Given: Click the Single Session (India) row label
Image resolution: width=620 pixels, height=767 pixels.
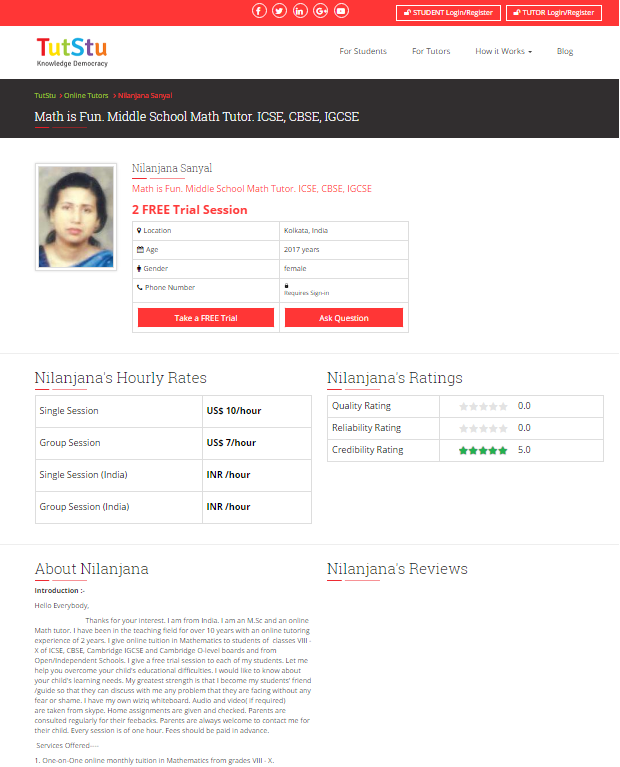Looking at the screenshot, I should point(83,474).
